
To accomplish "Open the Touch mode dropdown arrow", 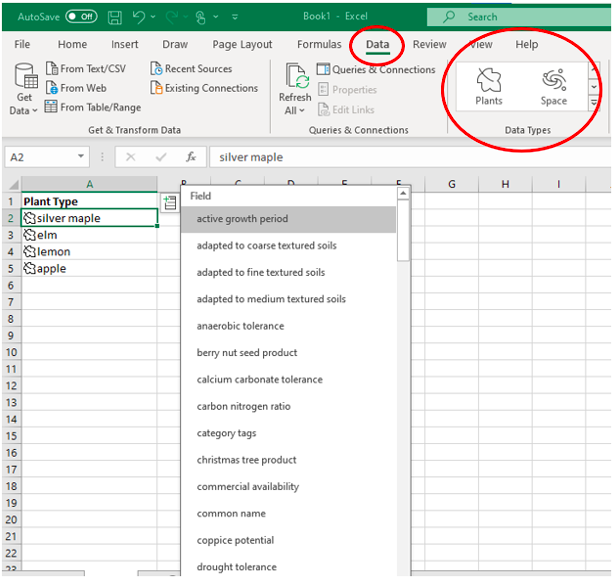I will click(216, 17).
